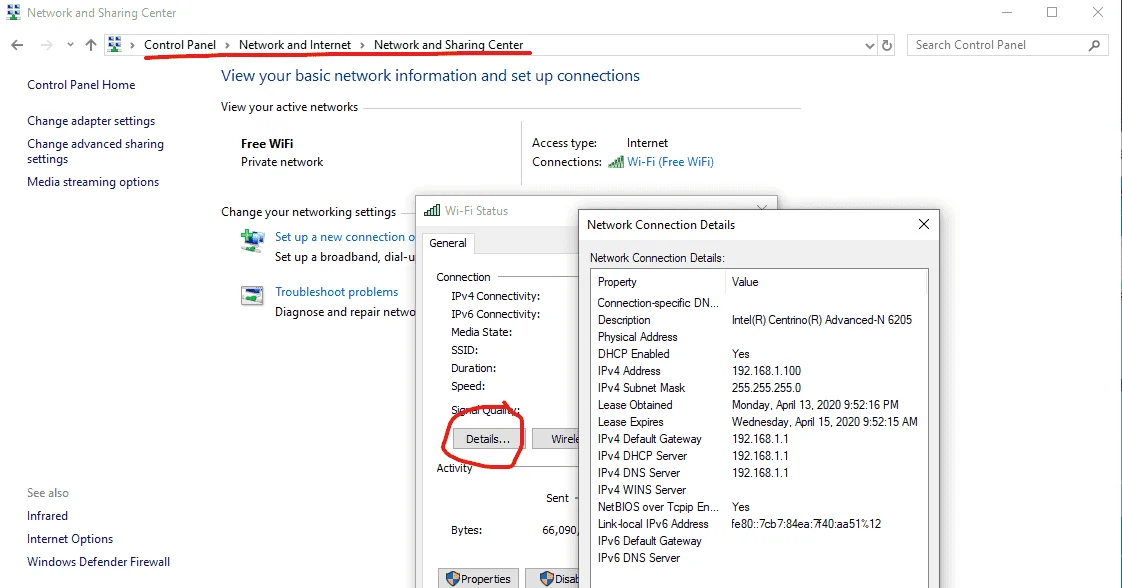Open the recent locations dropdown arrow

tap(70, 45)
